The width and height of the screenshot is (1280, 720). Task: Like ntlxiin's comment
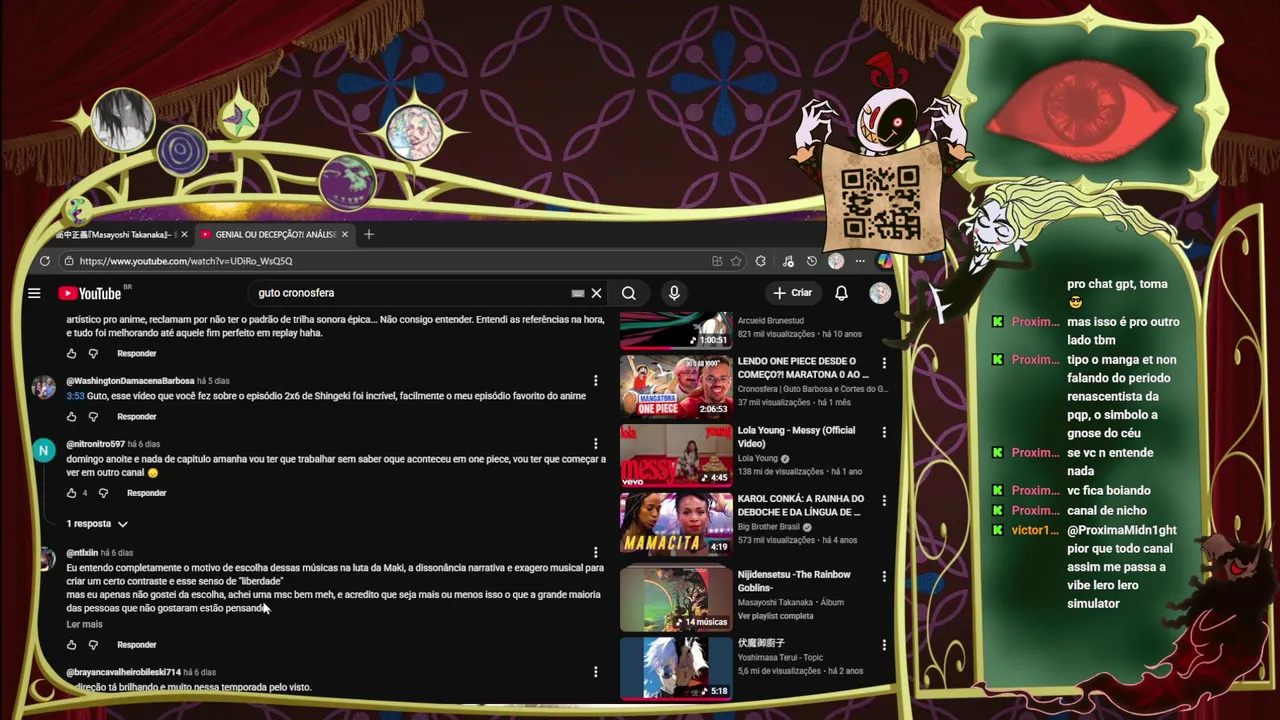(x=72, y=645)
